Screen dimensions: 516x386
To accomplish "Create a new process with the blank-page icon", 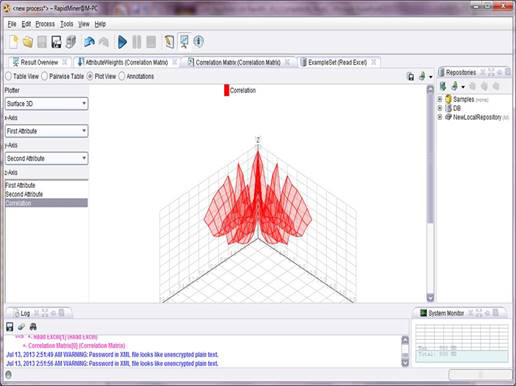I will pyautogui.click(x=13, y=42).
